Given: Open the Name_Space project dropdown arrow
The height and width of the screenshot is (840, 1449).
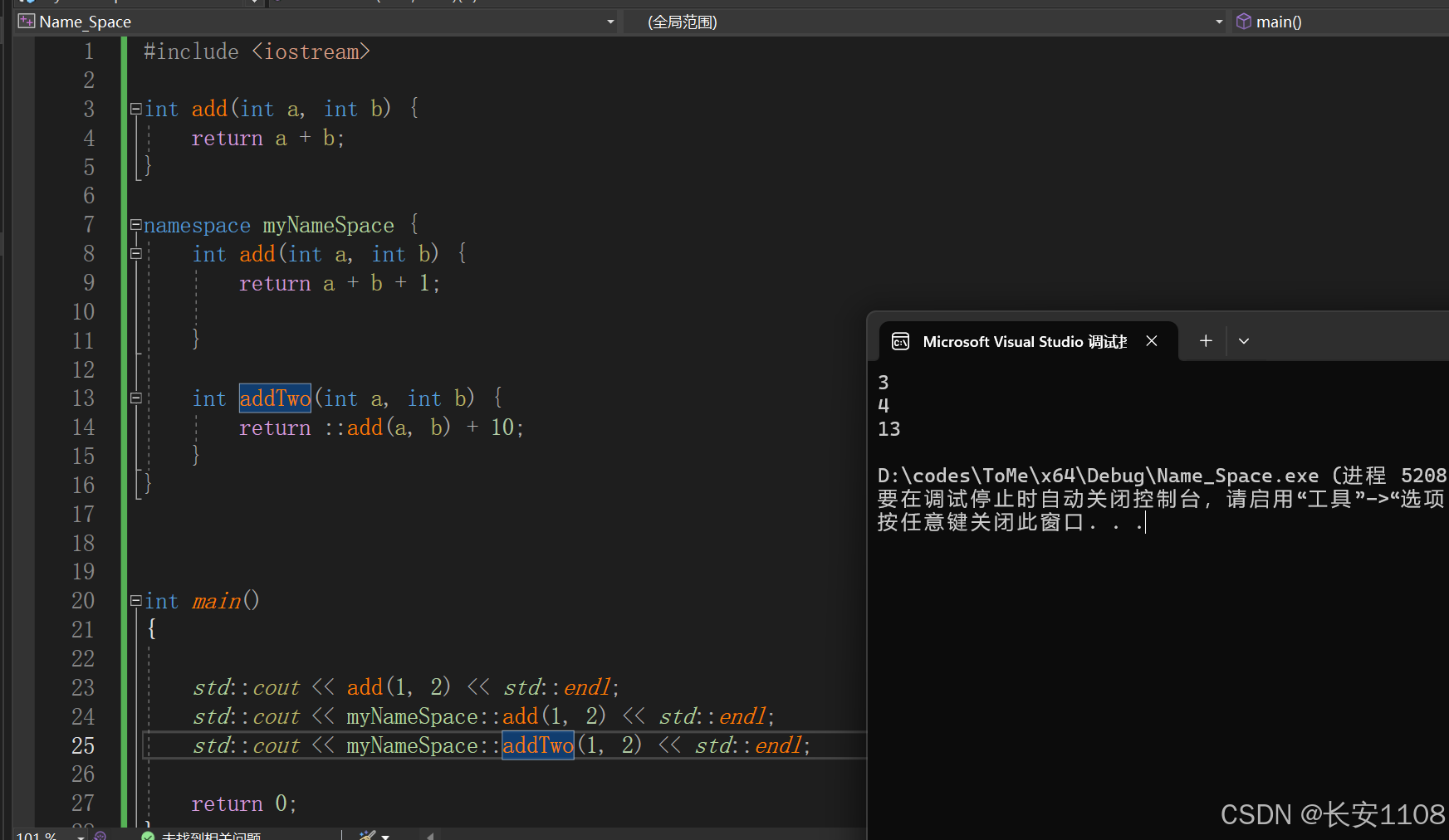Looking at the screenshot, I should point(610,22).
